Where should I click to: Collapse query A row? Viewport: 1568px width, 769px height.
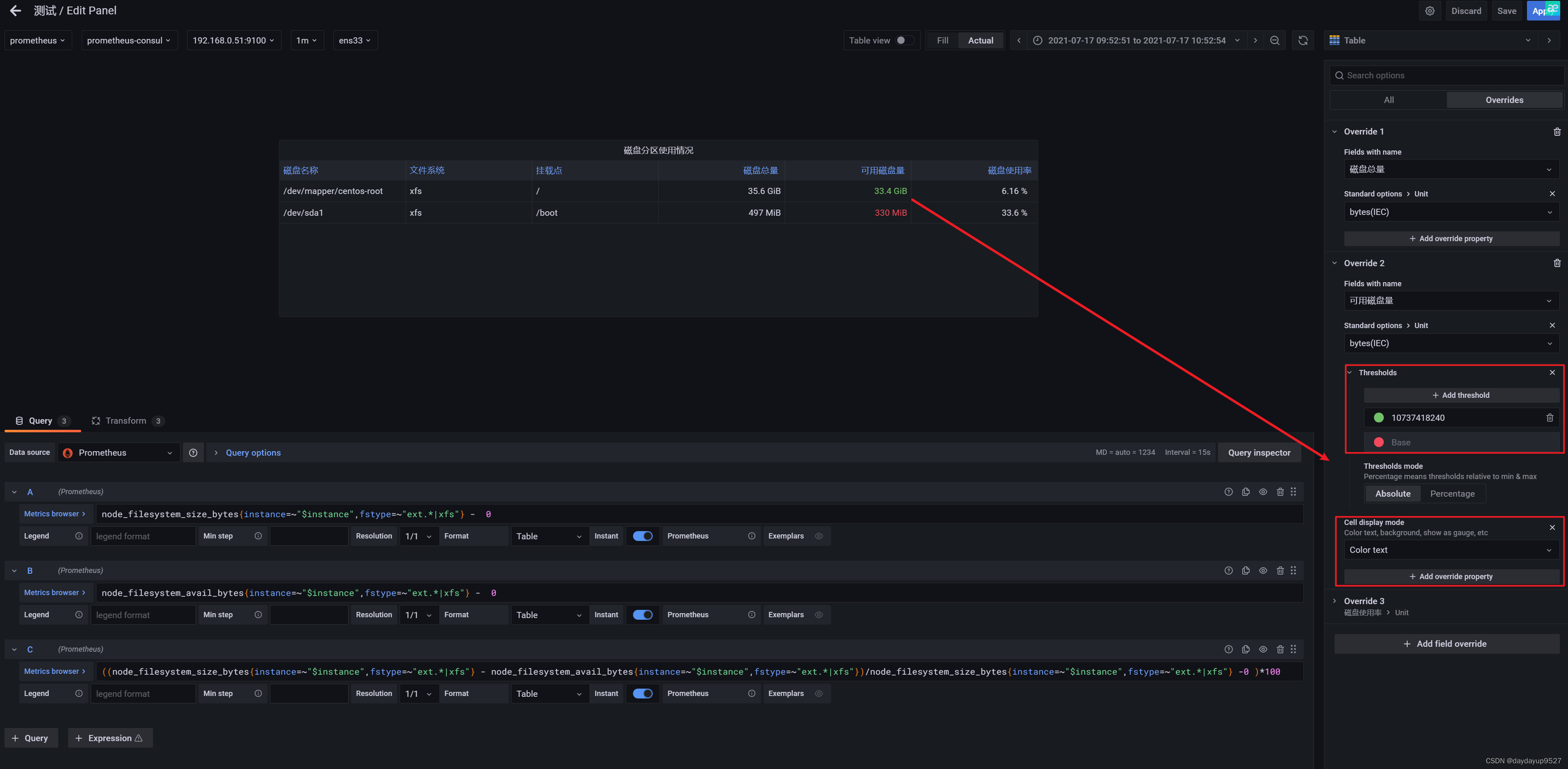tap(14, 492)
